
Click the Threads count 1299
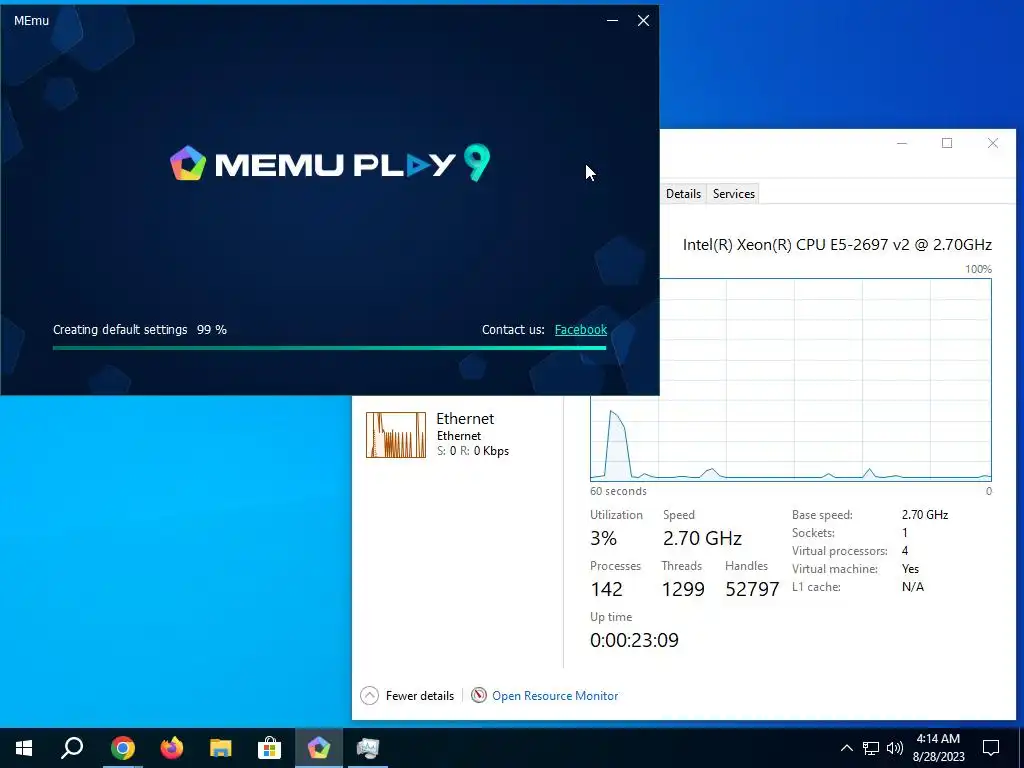click(x=683, y=589)
